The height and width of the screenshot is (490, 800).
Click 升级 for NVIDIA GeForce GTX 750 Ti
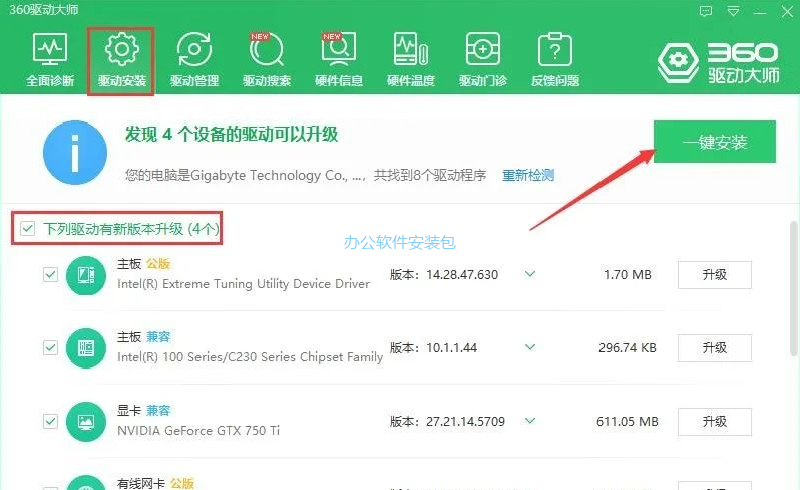pos(714,422)
